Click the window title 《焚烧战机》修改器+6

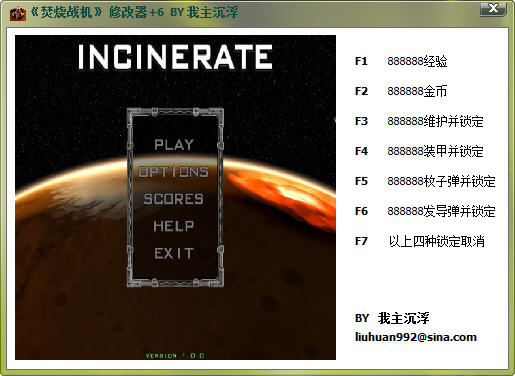pyautogui.click(x=97, y=13)
